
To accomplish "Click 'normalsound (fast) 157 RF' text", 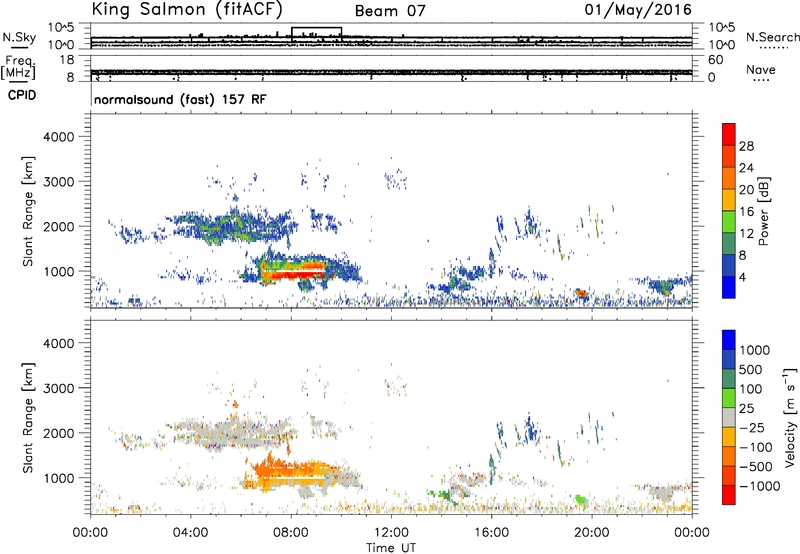I will tap(180, 99).
